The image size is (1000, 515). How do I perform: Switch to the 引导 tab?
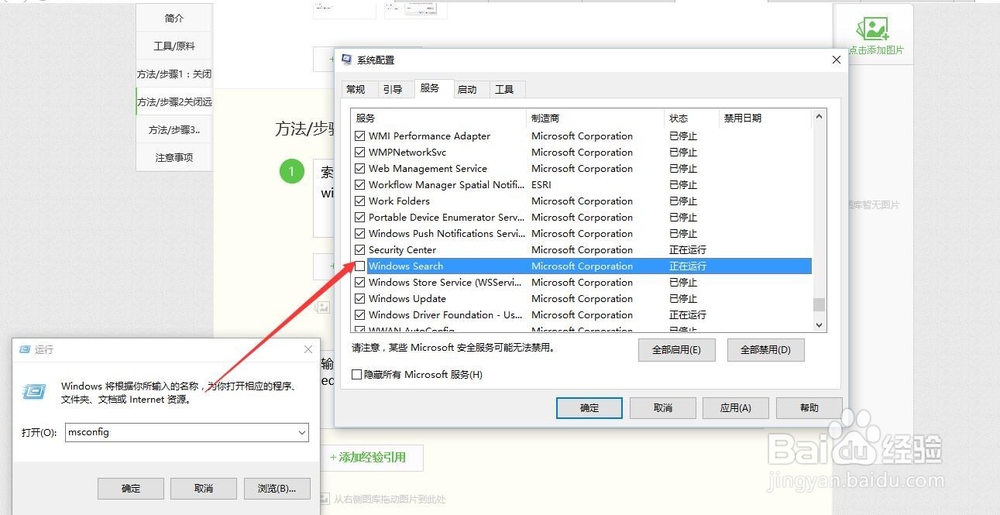(x=393, y=89)
